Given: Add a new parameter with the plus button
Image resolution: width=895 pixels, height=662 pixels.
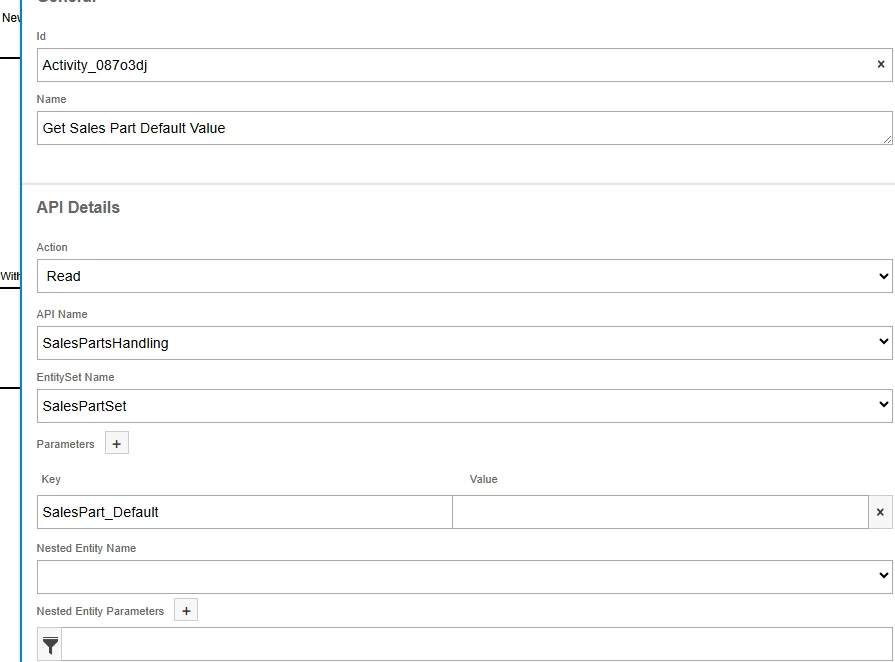Looking at the screenshot, I should [x=117, y=444].
